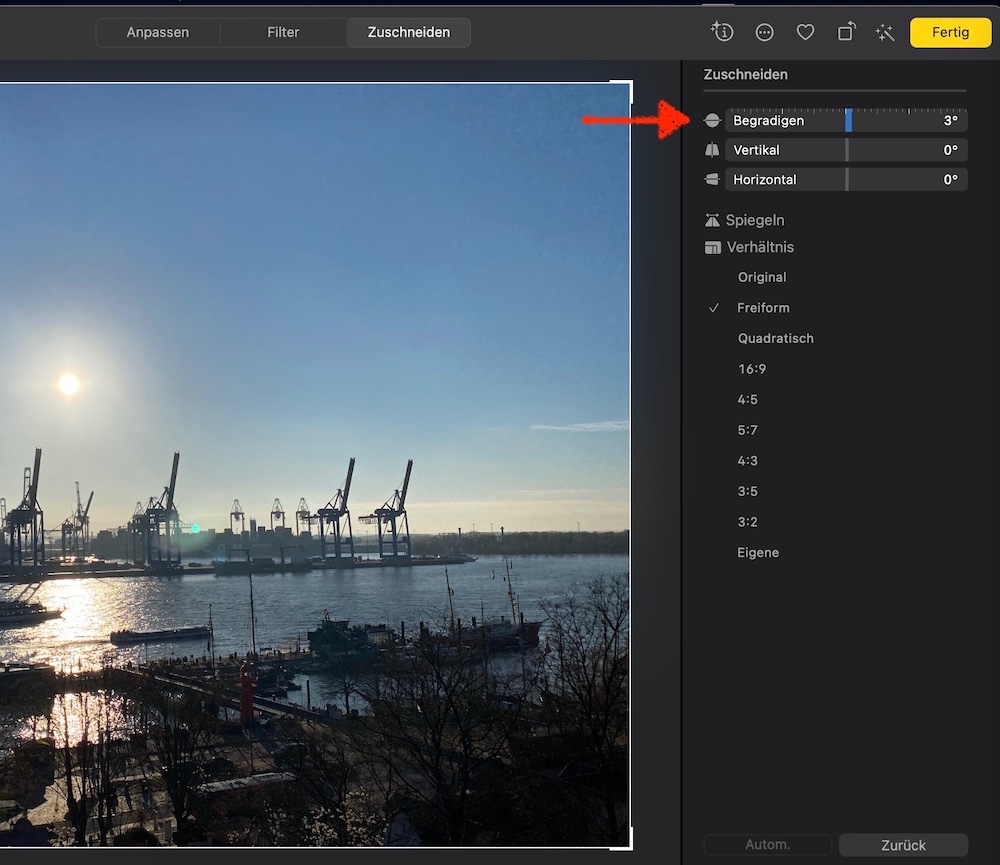Choose the 16:9 aspect ratio
This screenshot has width=1000, height=865.
click(752, 369)
